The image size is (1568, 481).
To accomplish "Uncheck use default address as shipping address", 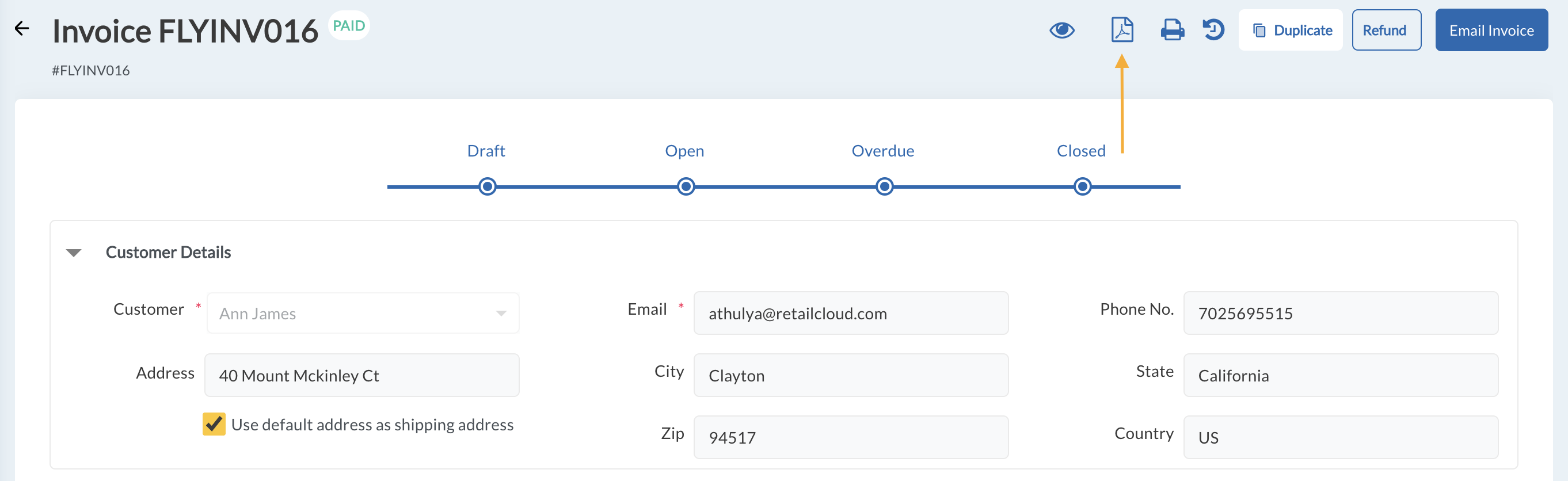I will (214, 424).
